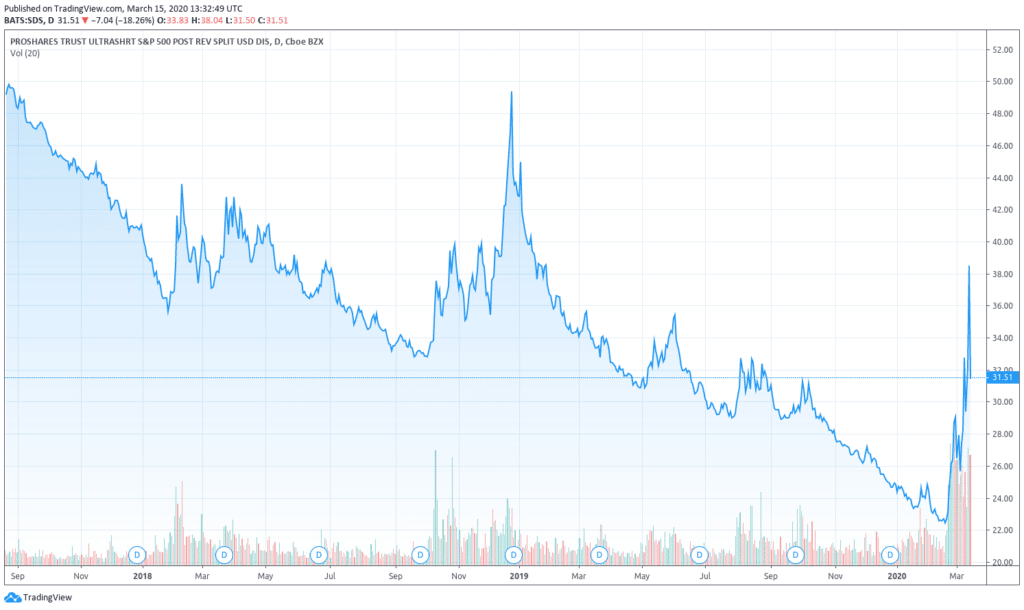Click the 2019 time axis label

click(519, 576)
